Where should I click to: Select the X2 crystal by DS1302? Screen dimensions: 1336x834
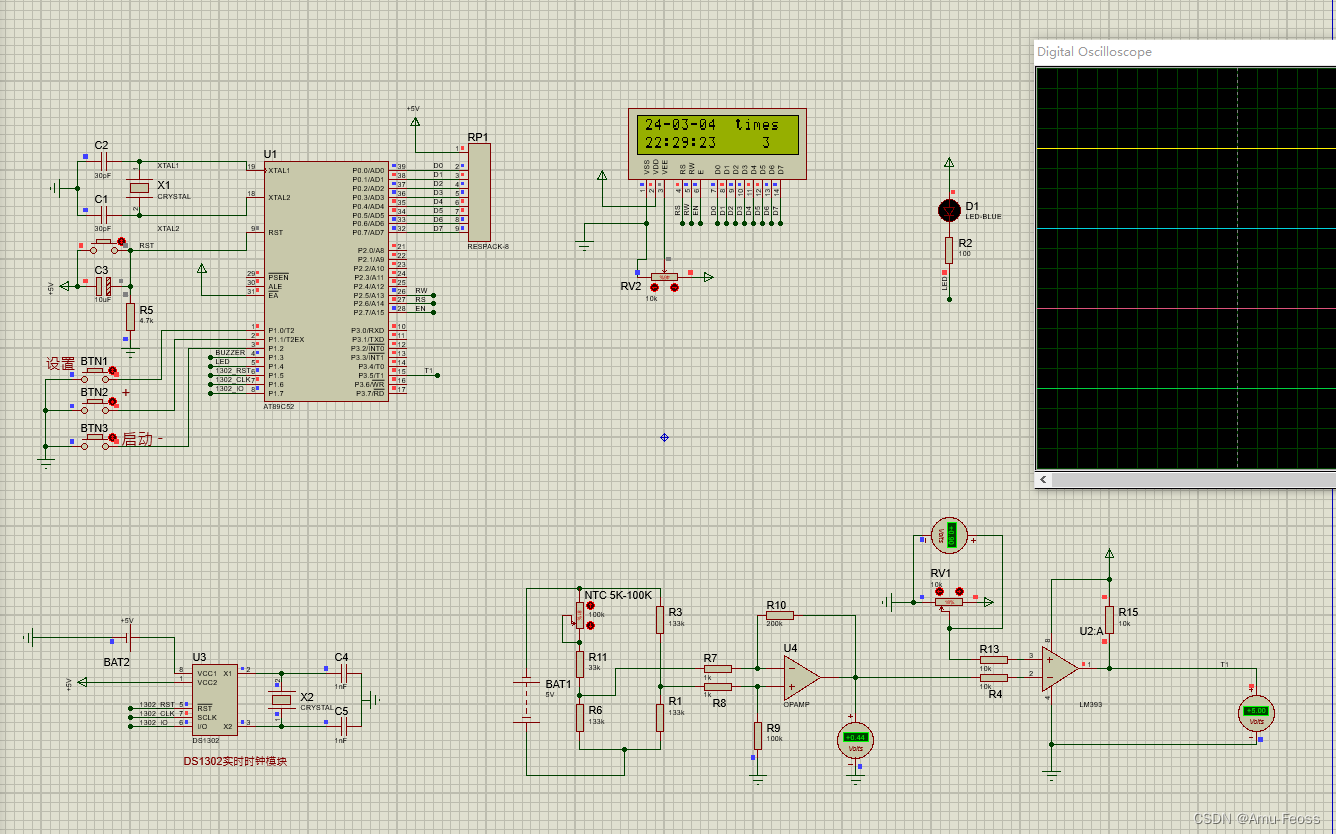point(282,699)
